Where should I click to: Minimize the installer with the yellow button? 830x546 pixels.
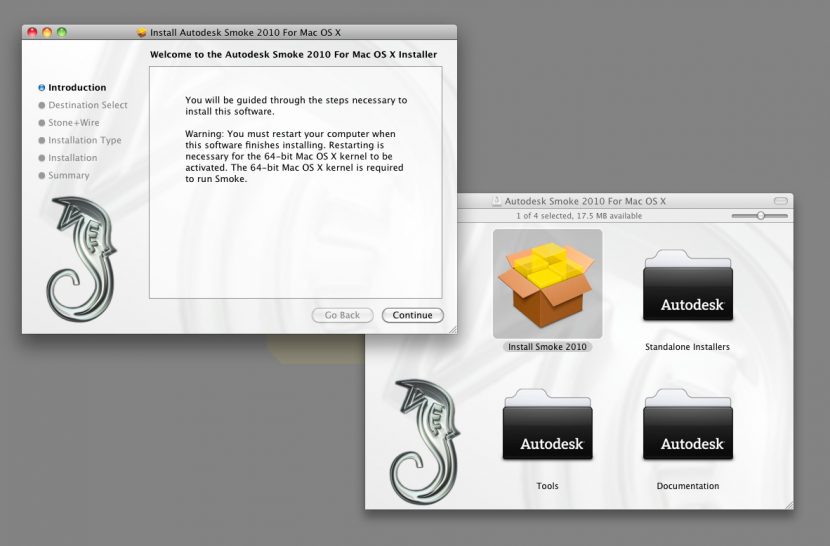tap(47, 32)
